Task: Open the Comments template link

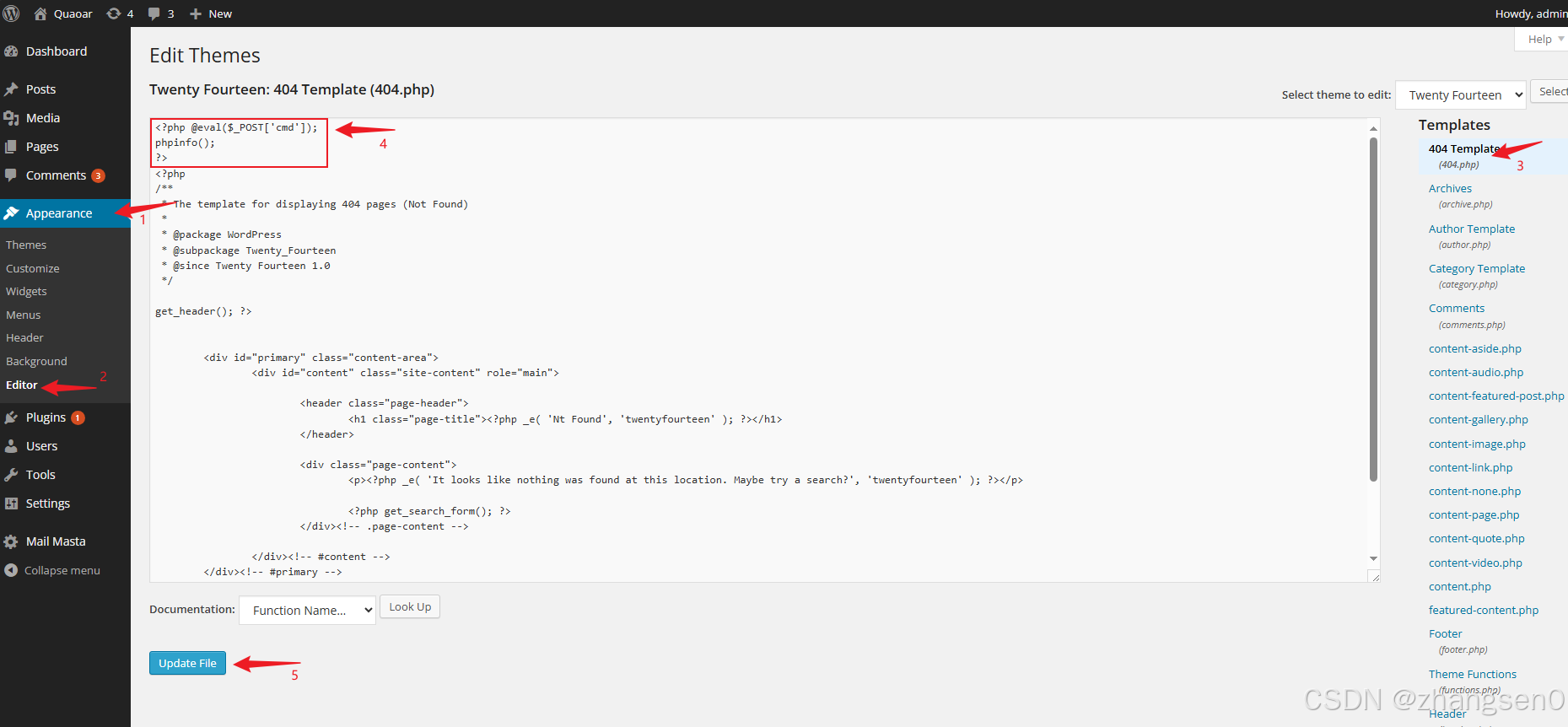Action: pyautogui.click(x=1457, y=309)
